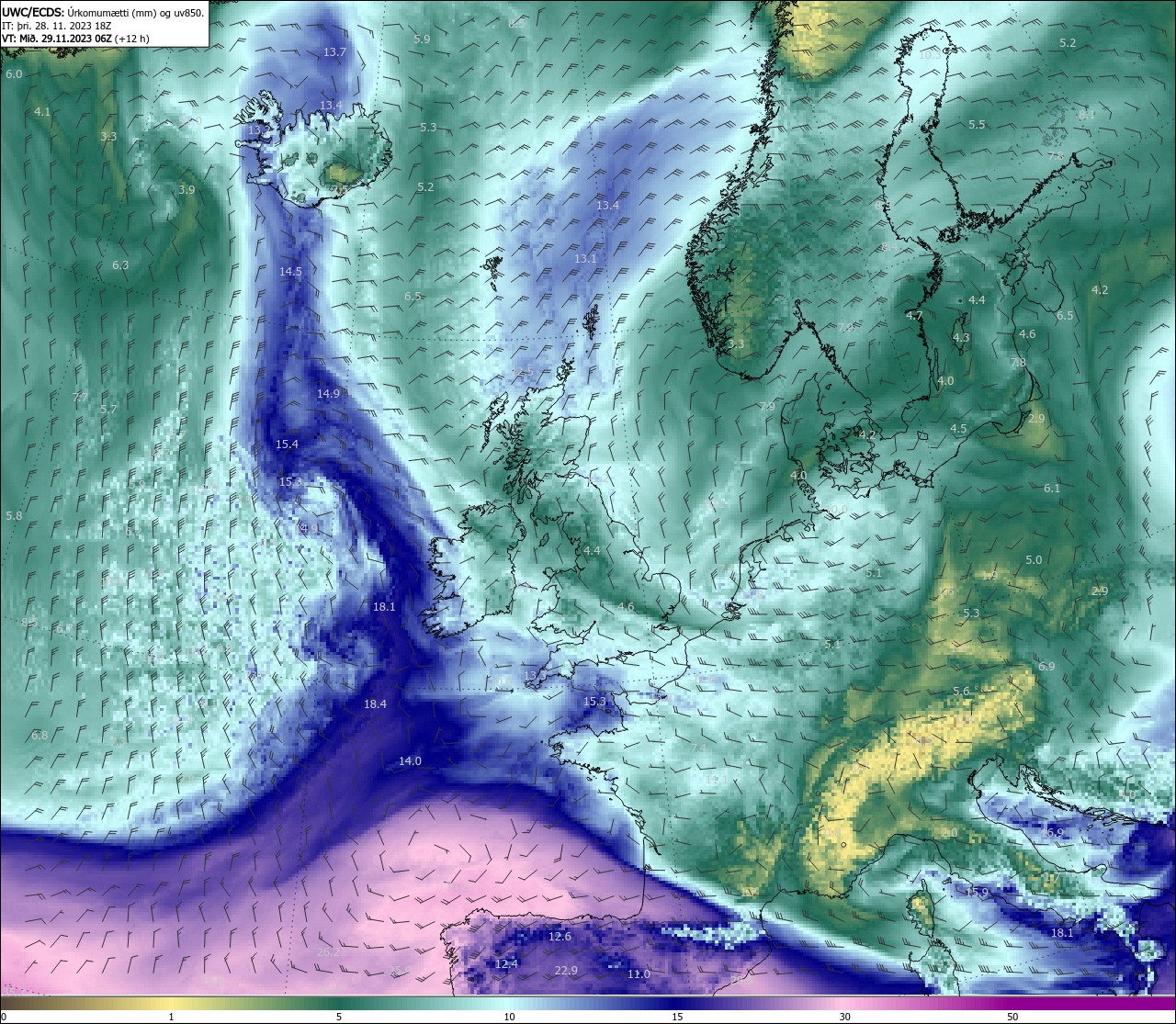
Task: Click the 5.0 value label
Action: pyautogui.click(x=1034, y=559)
